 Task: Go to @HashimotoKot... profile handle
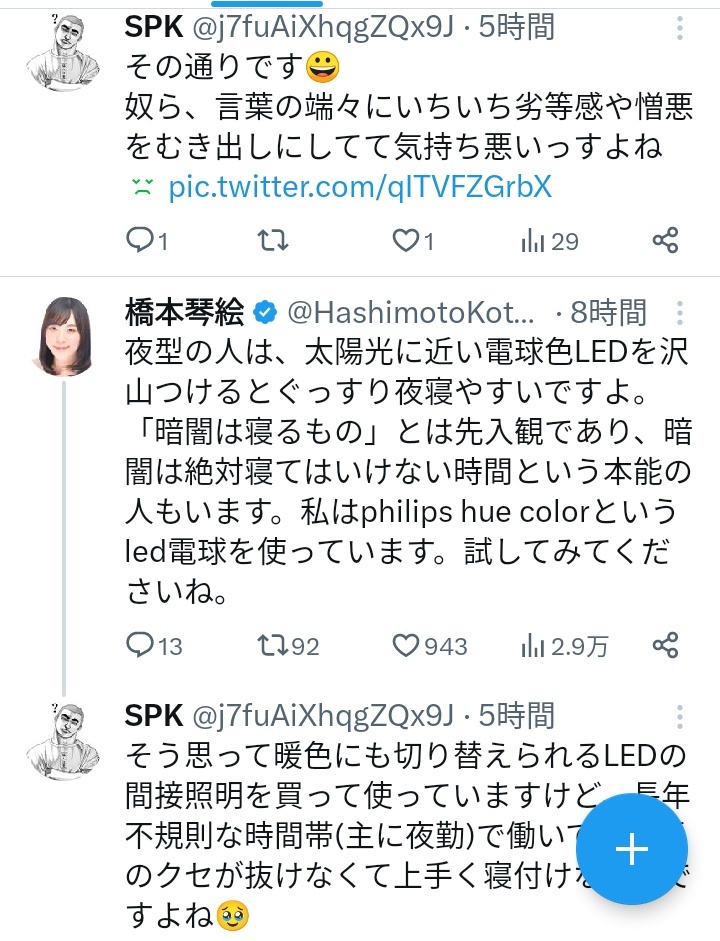410,313
